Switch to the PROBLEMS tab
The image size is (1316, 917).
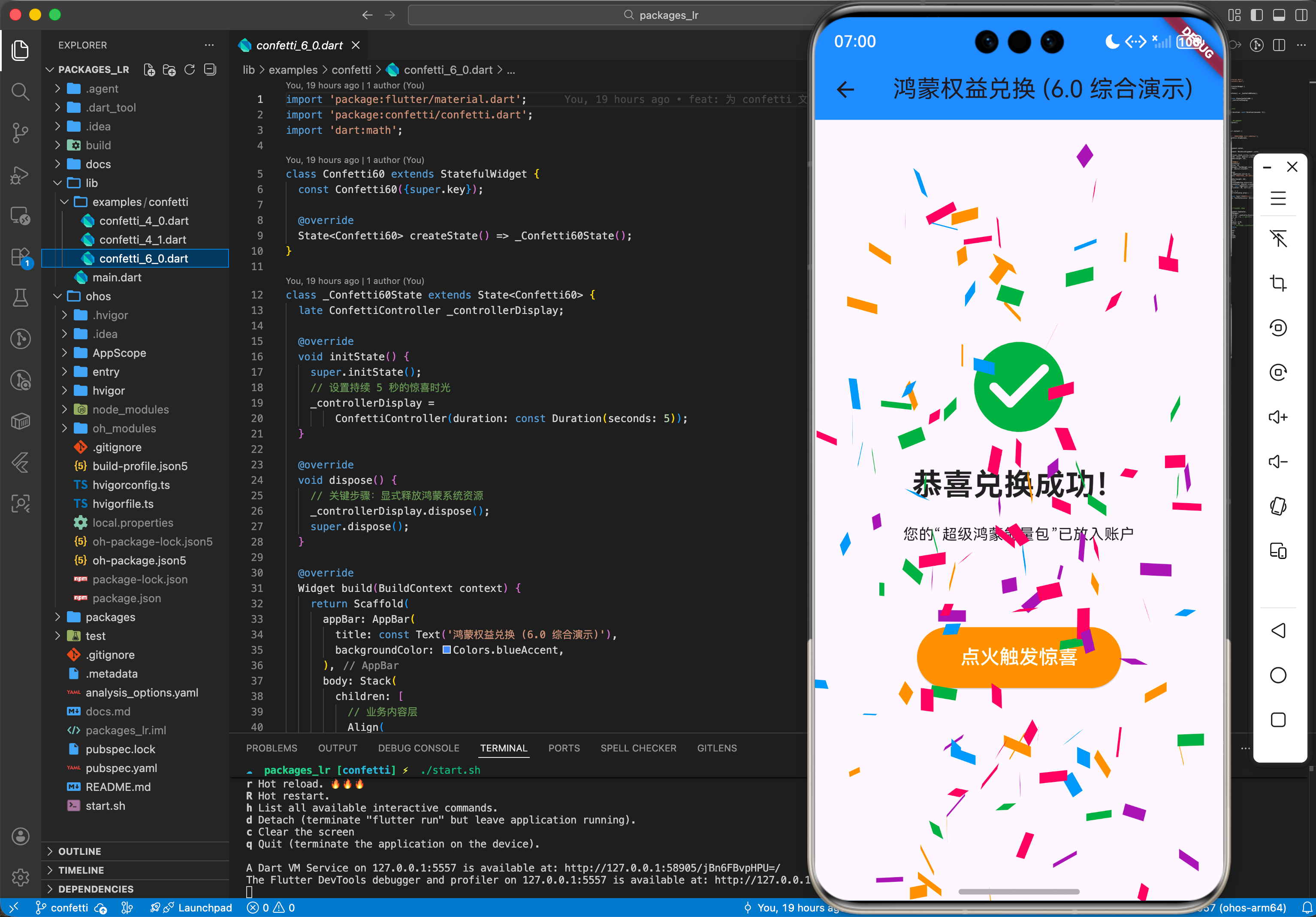pos(271,748)
